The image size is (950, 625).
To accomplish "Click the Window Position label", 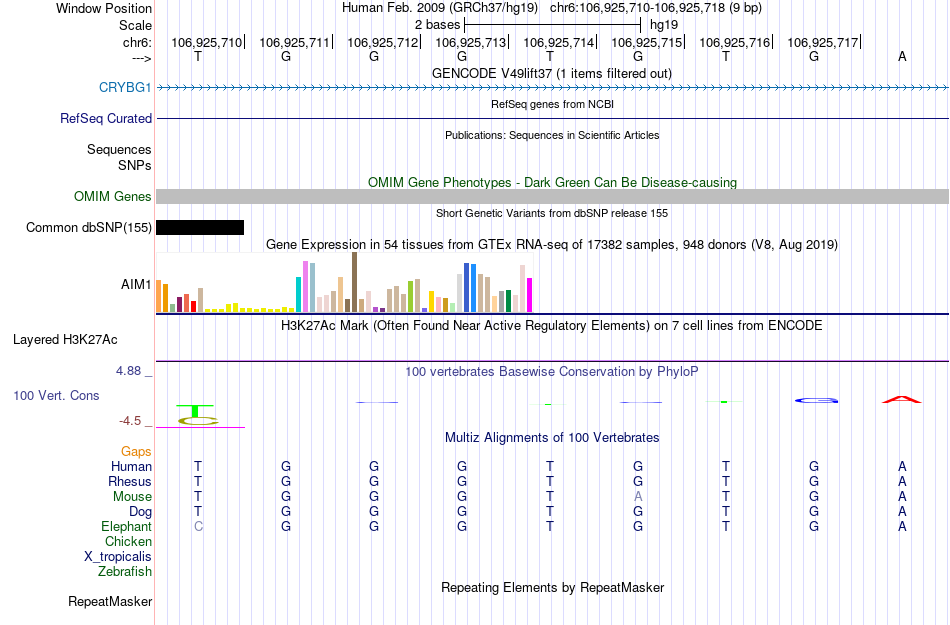I will pos(104,8).
